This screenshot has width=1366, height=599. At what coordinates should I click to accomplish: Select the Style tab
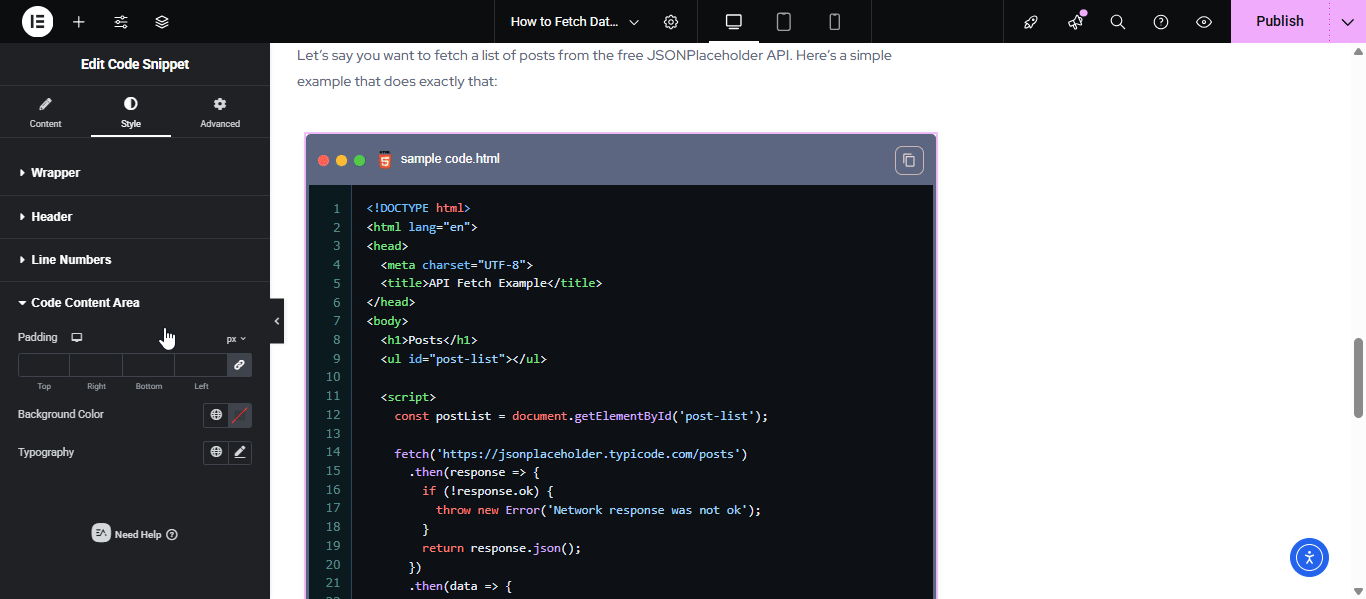[x=131, y=112]
